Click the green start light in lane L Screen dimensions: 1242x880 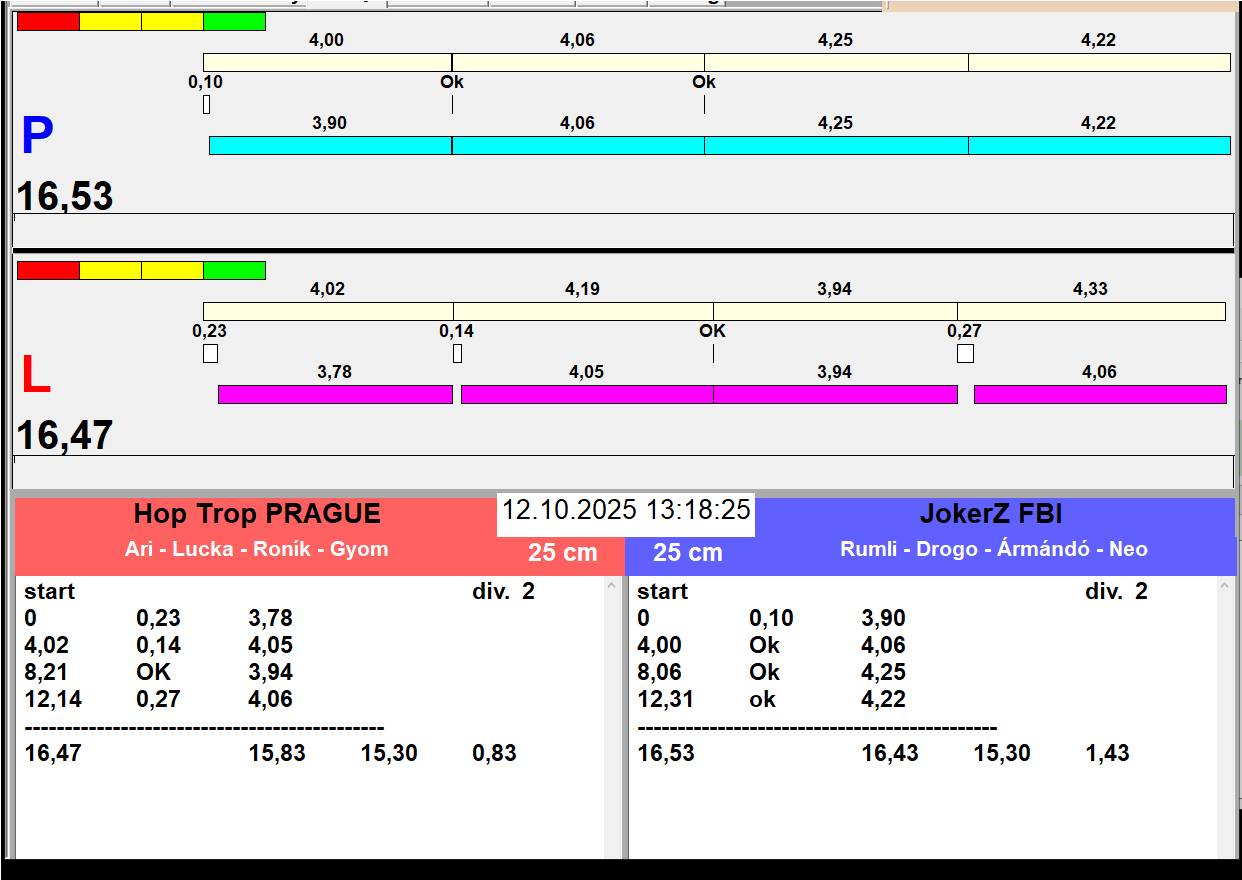(x=234, y=270)
